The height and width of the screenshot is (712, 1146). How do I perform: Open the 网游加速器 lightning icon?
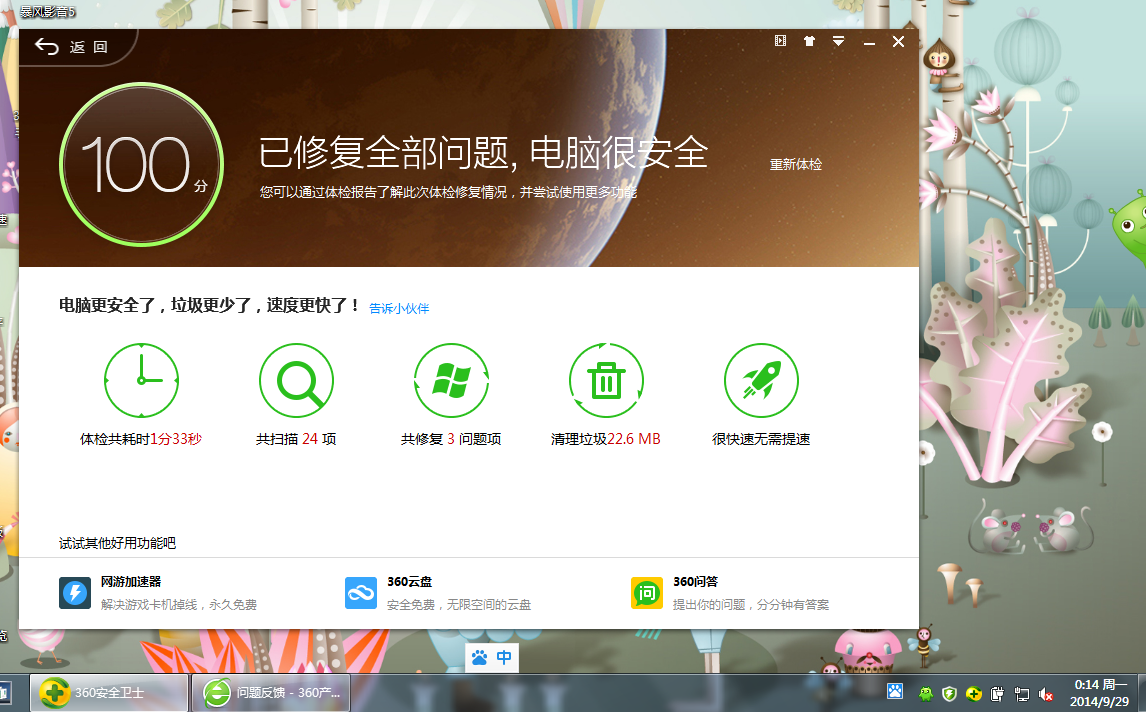tap(75, 593)
